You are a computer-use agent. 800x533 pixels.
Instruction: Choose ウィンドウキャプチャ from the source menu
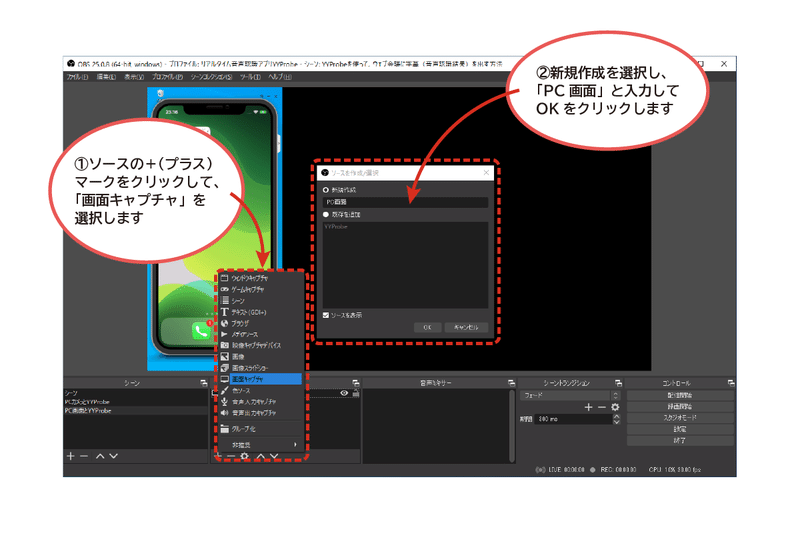pyautogui.click(x=260, y=278)
